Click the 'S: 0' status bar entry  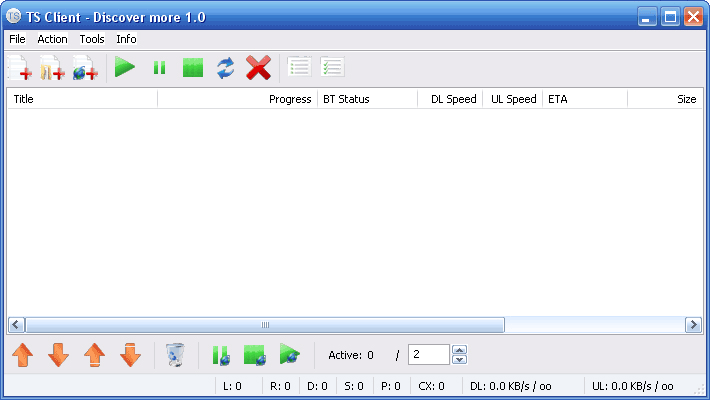[354, 386]
